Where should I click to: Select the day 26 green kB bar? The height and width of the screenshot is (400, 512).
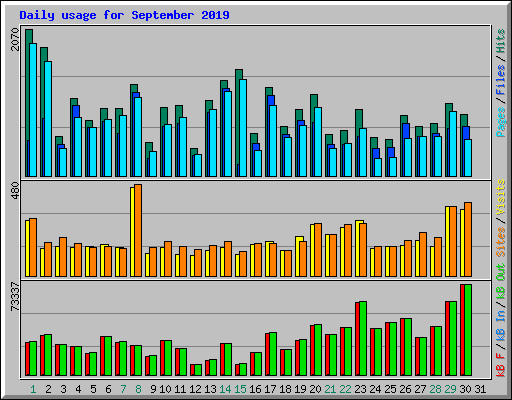coord(408,347)
